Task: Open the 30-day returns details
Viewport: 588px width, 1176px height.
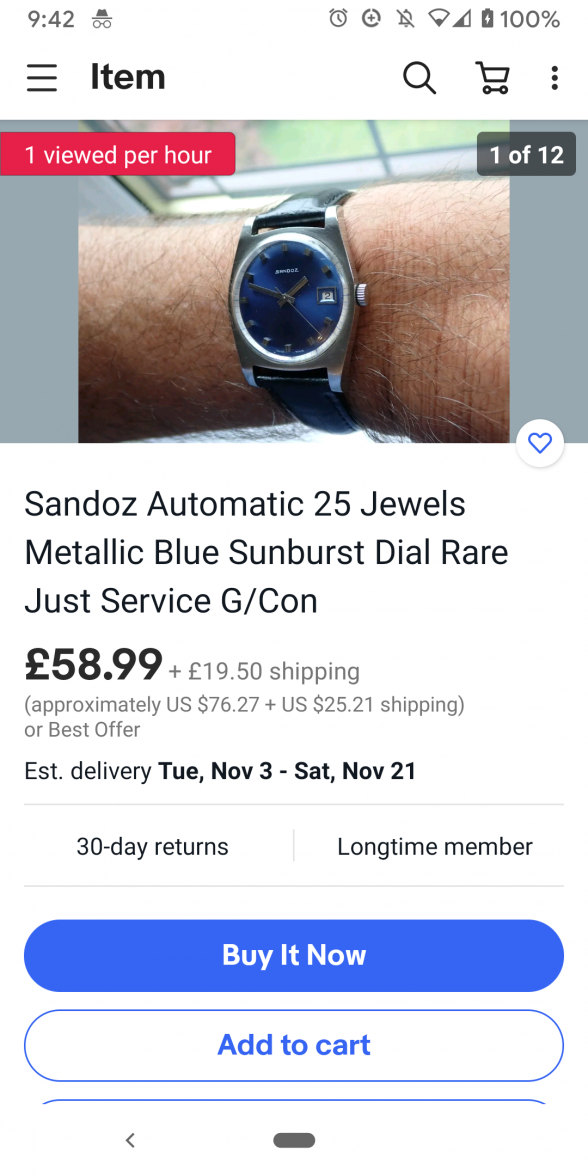Action: point(152,847)
